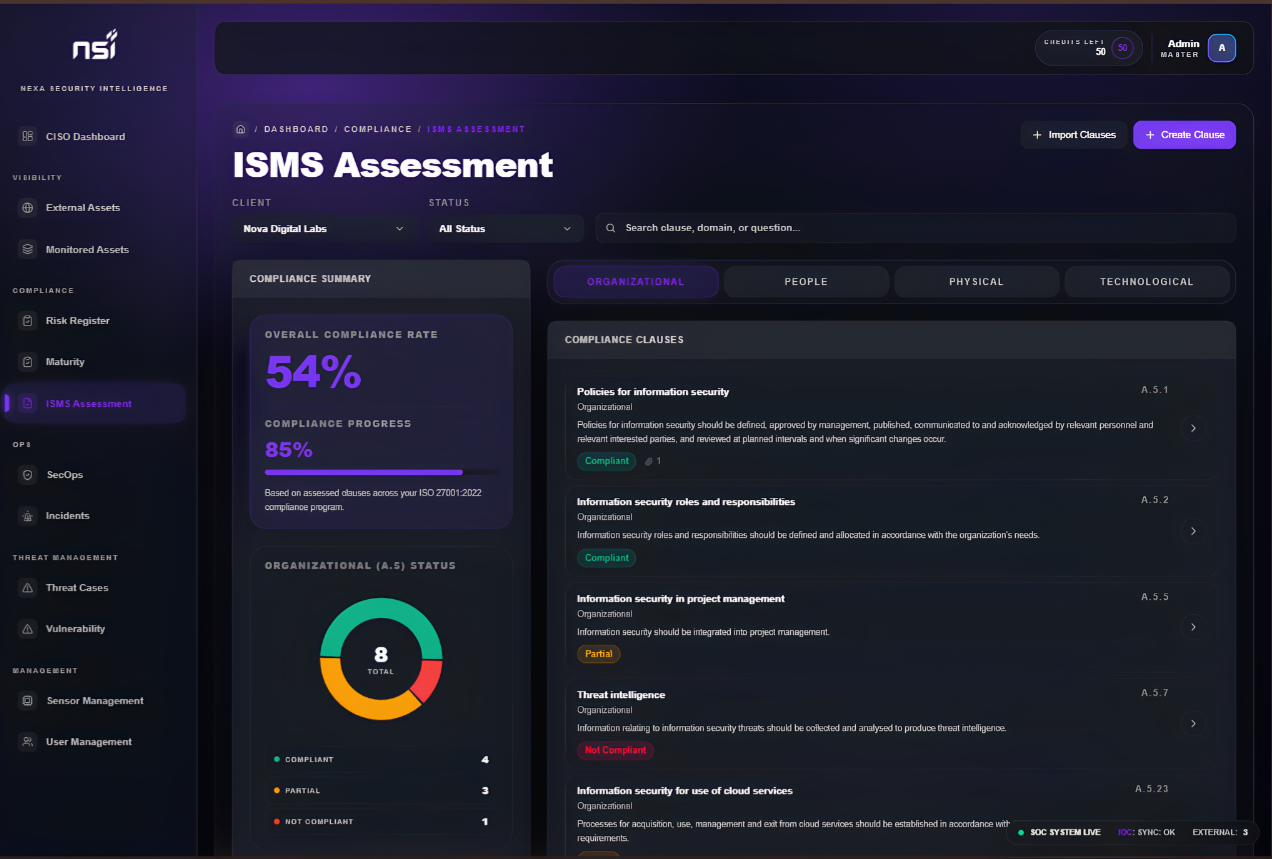1272x859 pixels.
Task: Click the red not compliant donut segment
Action: (x=428, y=680)
